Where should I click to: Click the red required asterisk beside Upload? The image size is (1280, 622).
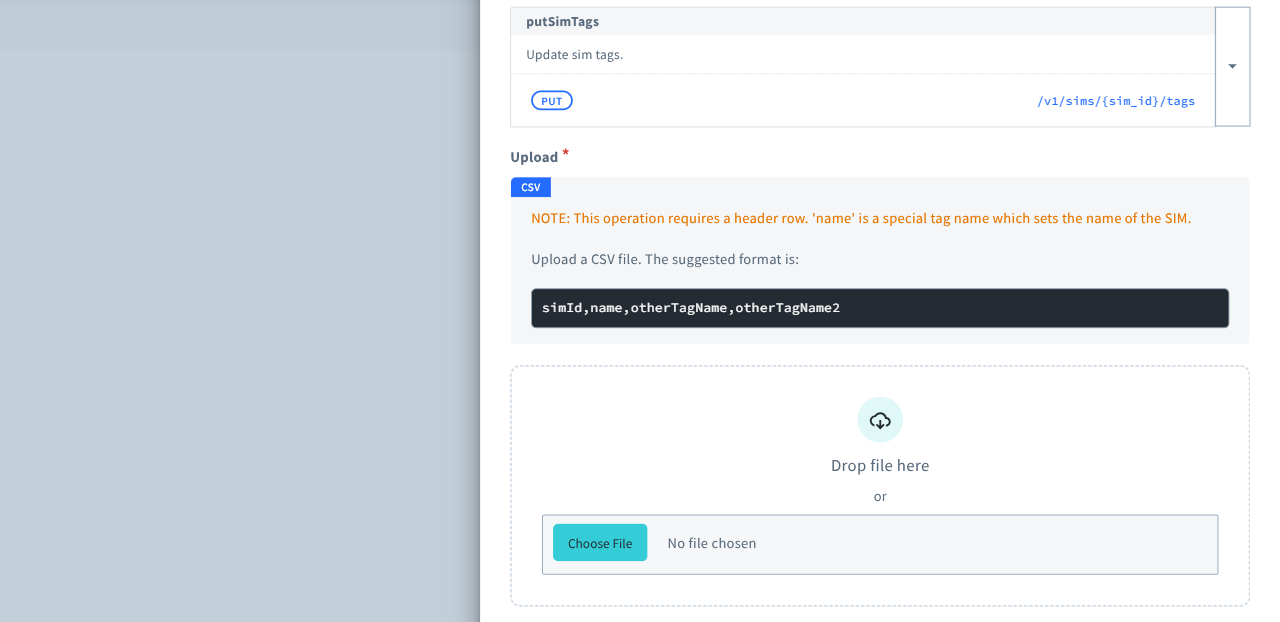pyautogui.click(x=565, y=151)
